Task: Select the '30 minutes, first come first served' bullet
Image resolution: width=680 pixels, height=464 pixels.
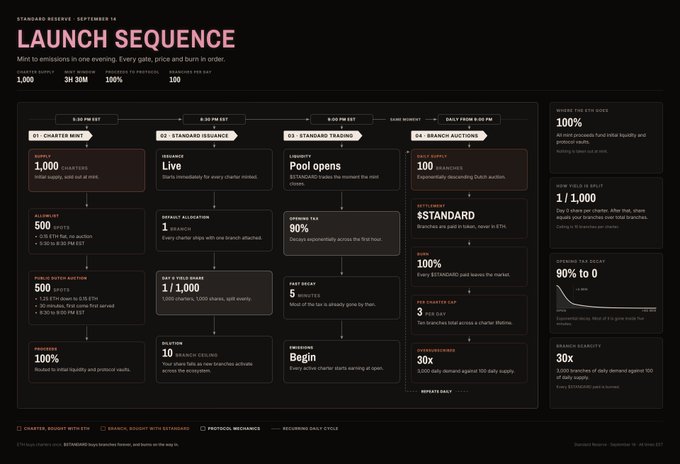Action: coord(77,306)
